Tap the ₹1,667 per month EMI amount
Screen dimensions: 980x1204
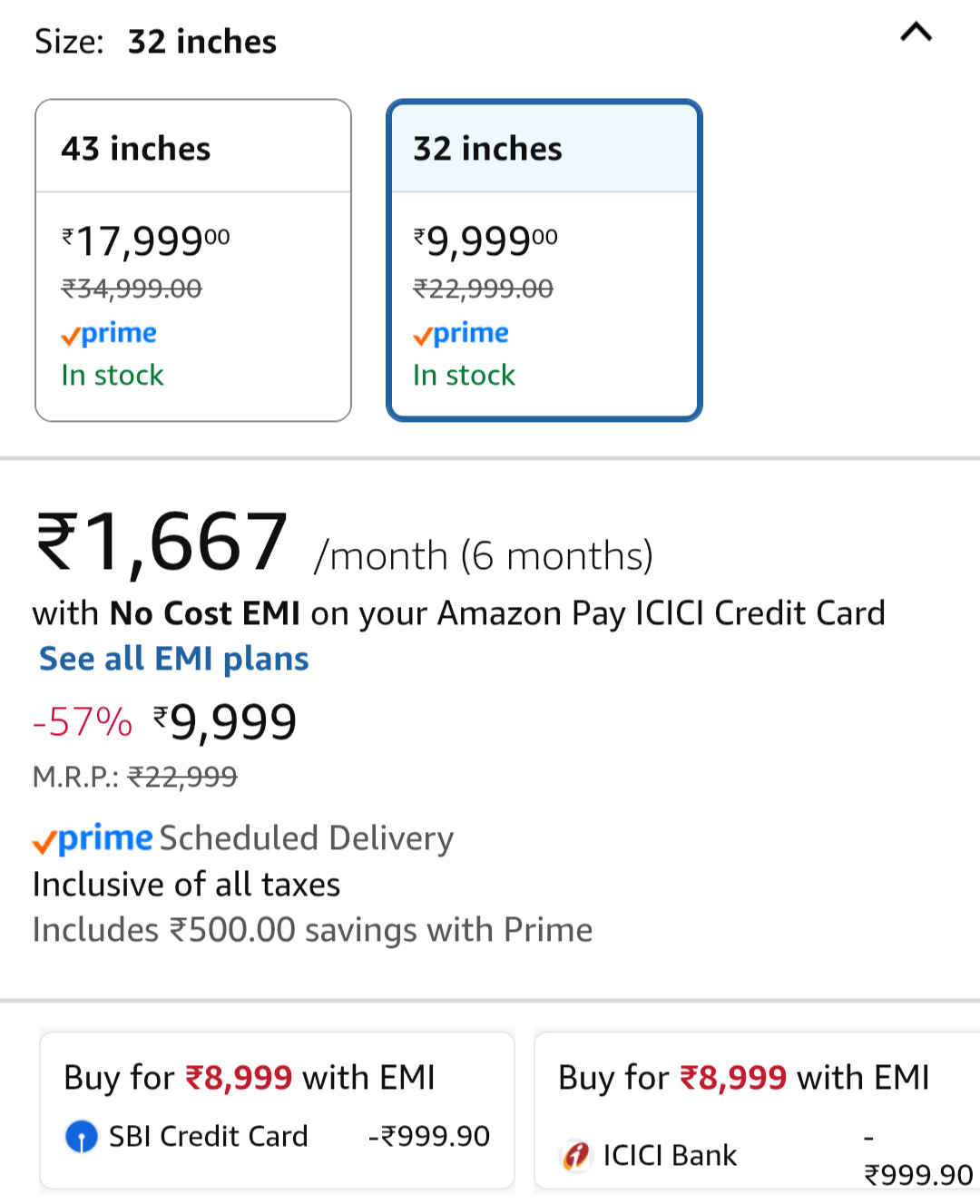coord(162,542)
